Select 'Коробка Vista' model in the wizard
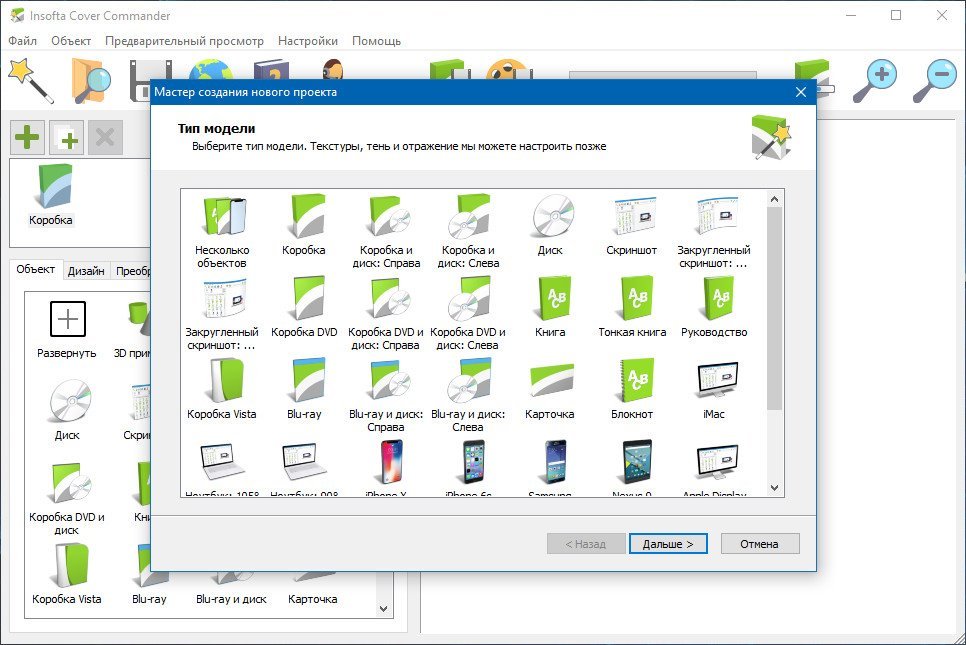This screenshot has height=645, width=966. tap(222, 390)
